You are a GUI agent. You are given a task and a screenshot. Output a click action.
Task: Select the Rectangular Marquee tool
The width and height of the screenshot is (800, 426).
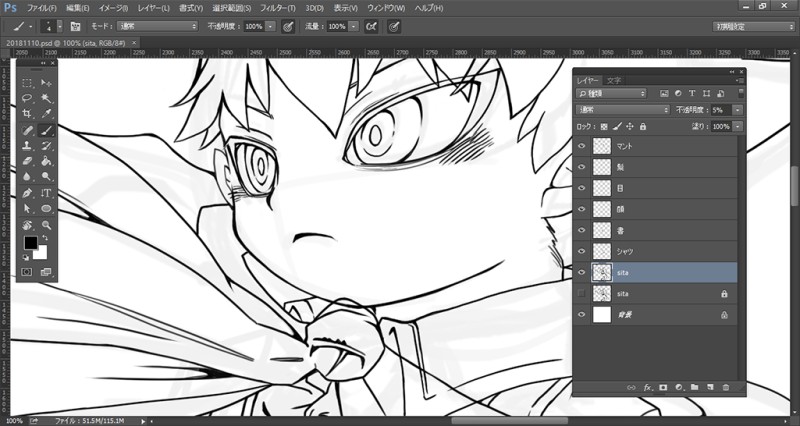[x=28, y=83]
